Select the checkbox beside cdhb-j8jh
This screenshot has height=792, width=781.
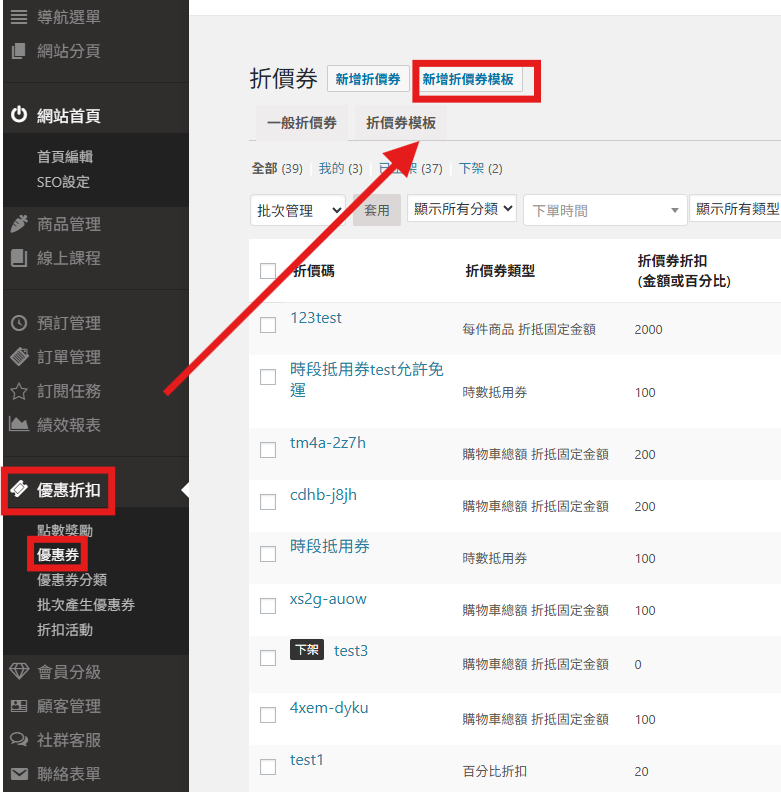[x=268, y=502]
